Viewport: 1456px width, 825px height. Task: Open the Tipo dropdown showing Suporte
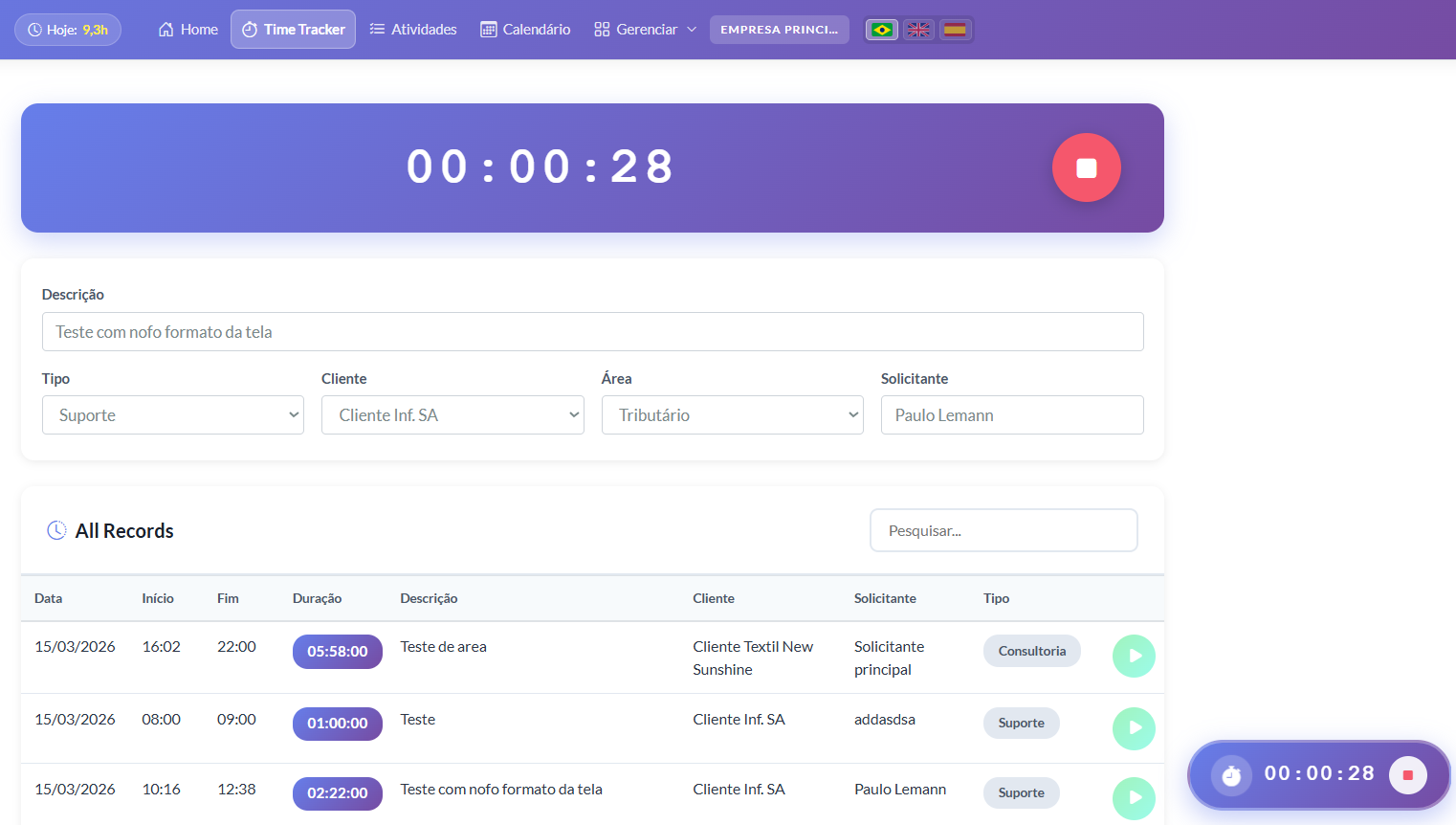[x=172, y=414]
